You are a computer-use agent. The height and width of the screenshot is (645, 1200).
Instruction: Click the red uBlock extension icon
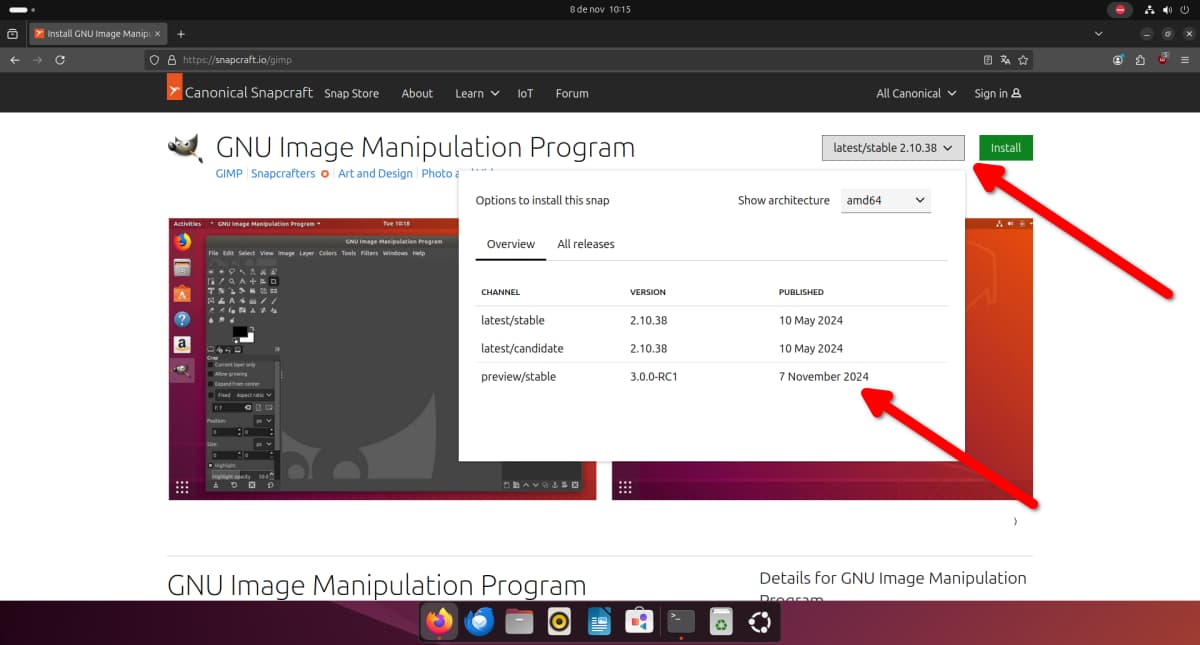[x=1163, y=60]
